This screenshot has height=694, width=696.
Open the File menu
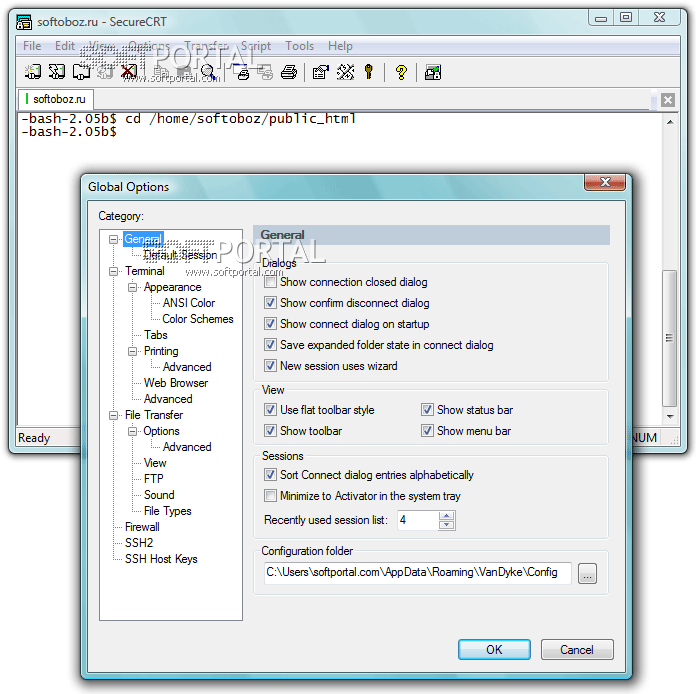(x=32, y=46)
